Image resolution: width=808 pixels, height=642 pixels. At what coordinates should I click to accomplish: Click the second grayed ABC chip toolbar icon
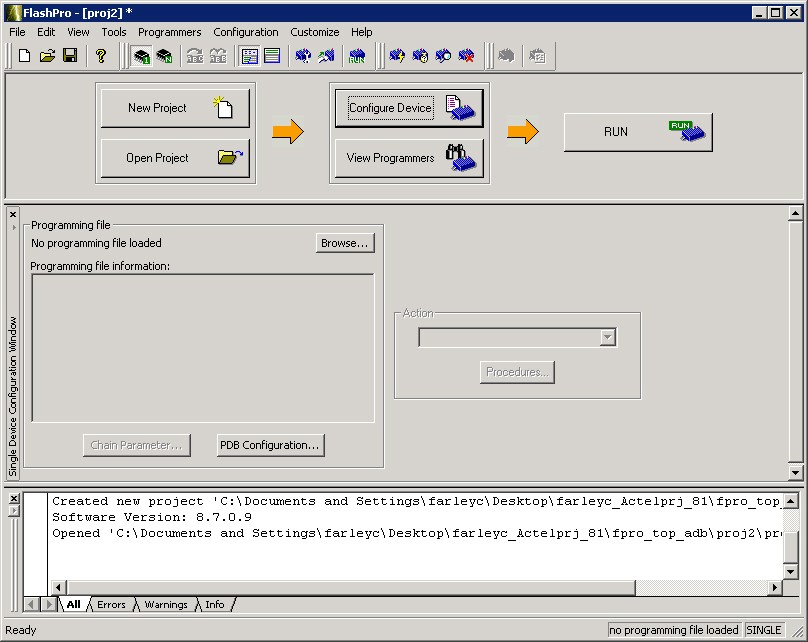pos(217,56)
